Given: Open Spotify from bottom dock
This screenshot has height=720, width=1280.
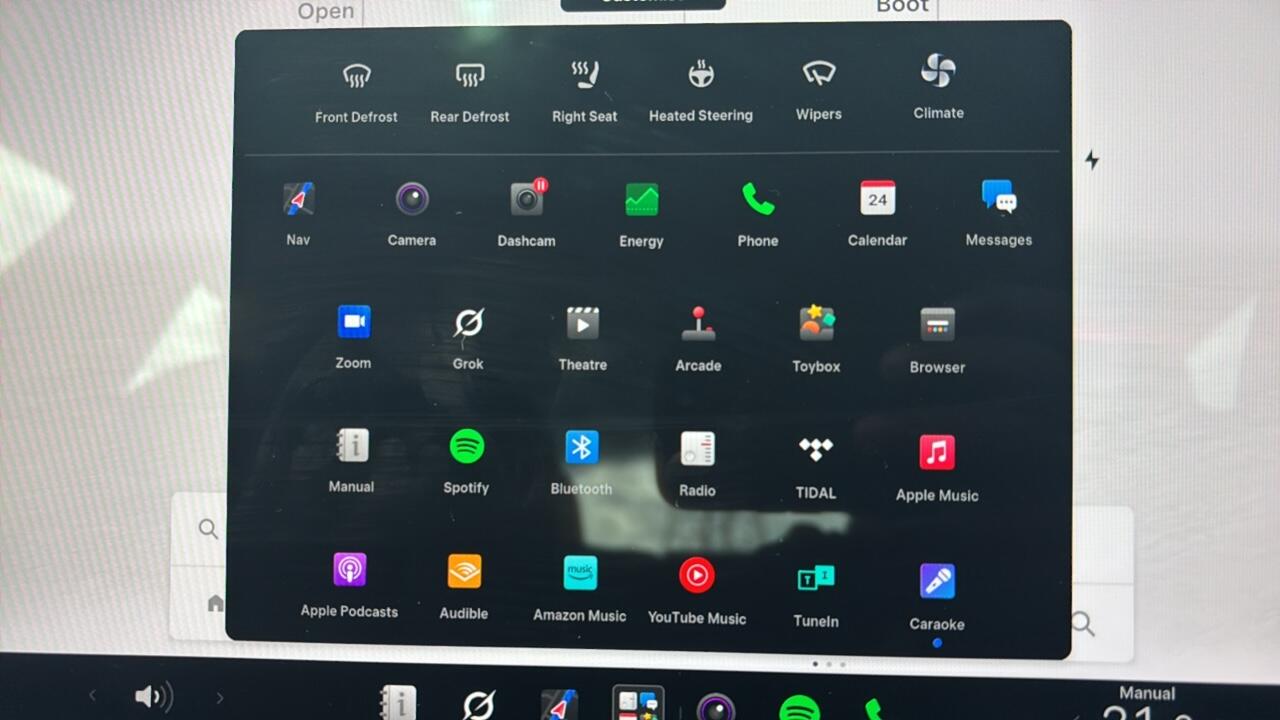Looking at the screenshot, I should (x=799, y=708).
